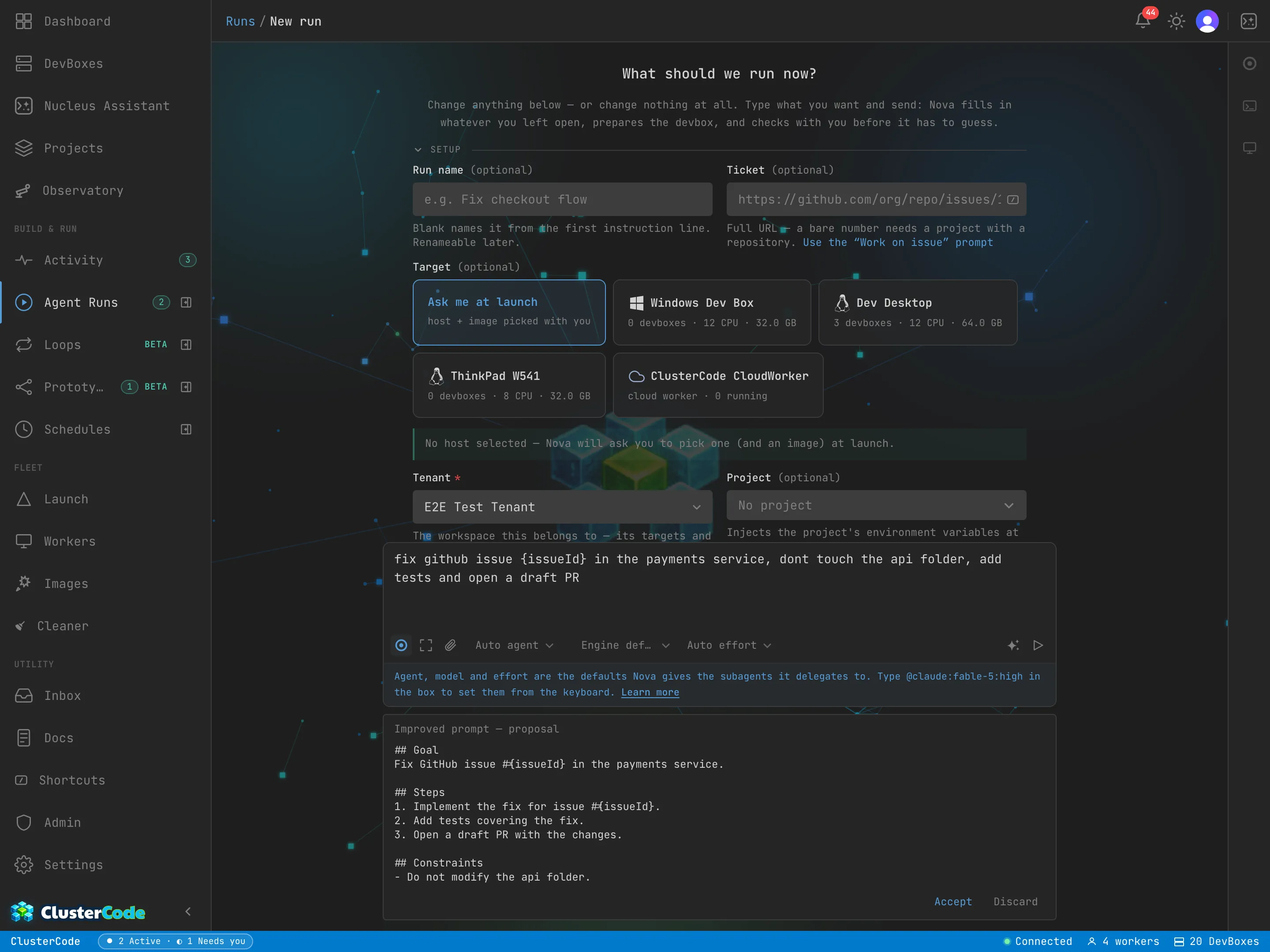Click the 2 Active · 1 Needs you pill

[175, 941]
